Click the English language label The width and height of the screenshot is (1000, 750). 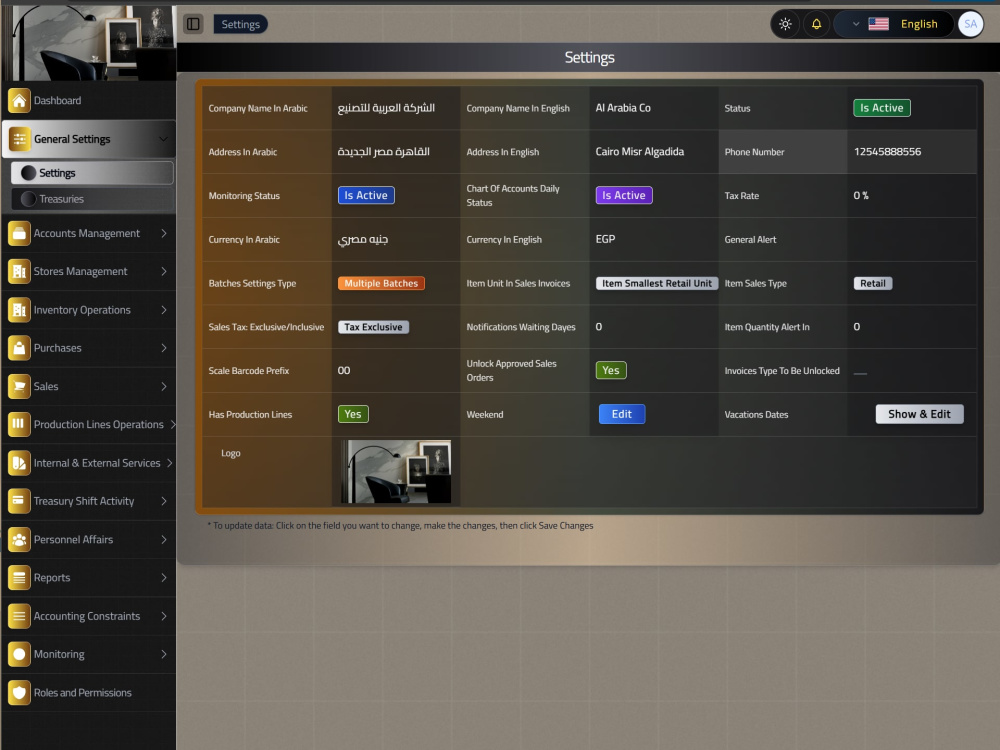coord(919,24)
